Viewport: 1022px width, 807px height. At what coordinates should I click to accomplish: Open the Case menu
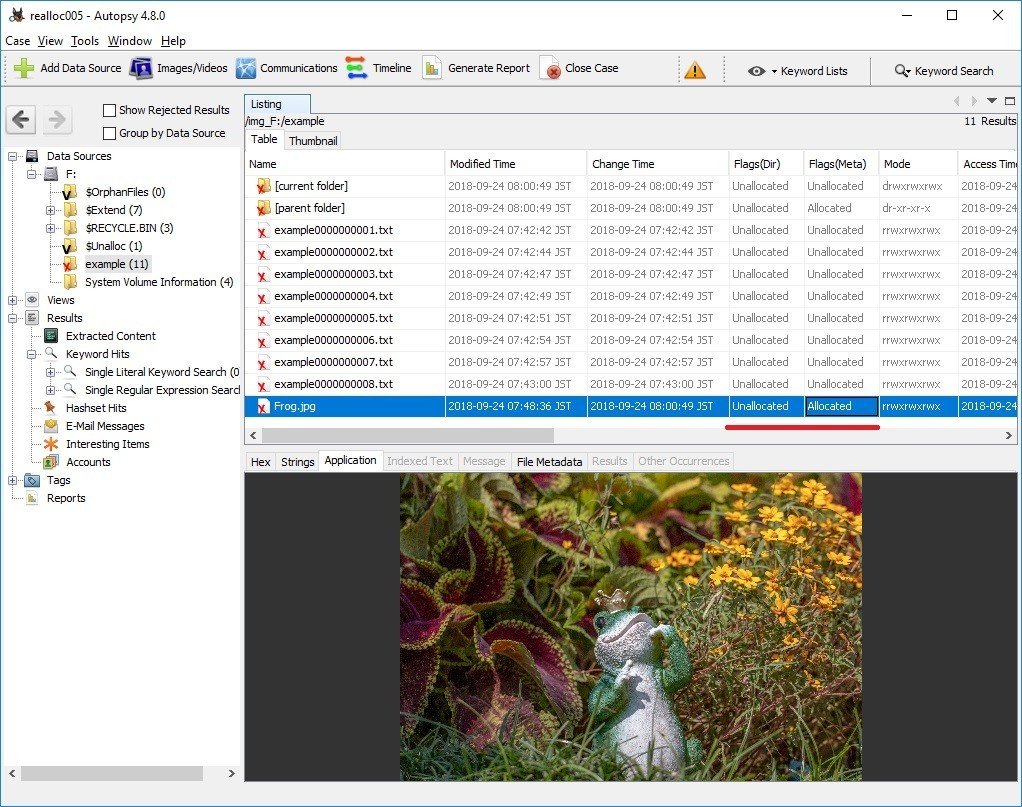click(x=18, y=41)
